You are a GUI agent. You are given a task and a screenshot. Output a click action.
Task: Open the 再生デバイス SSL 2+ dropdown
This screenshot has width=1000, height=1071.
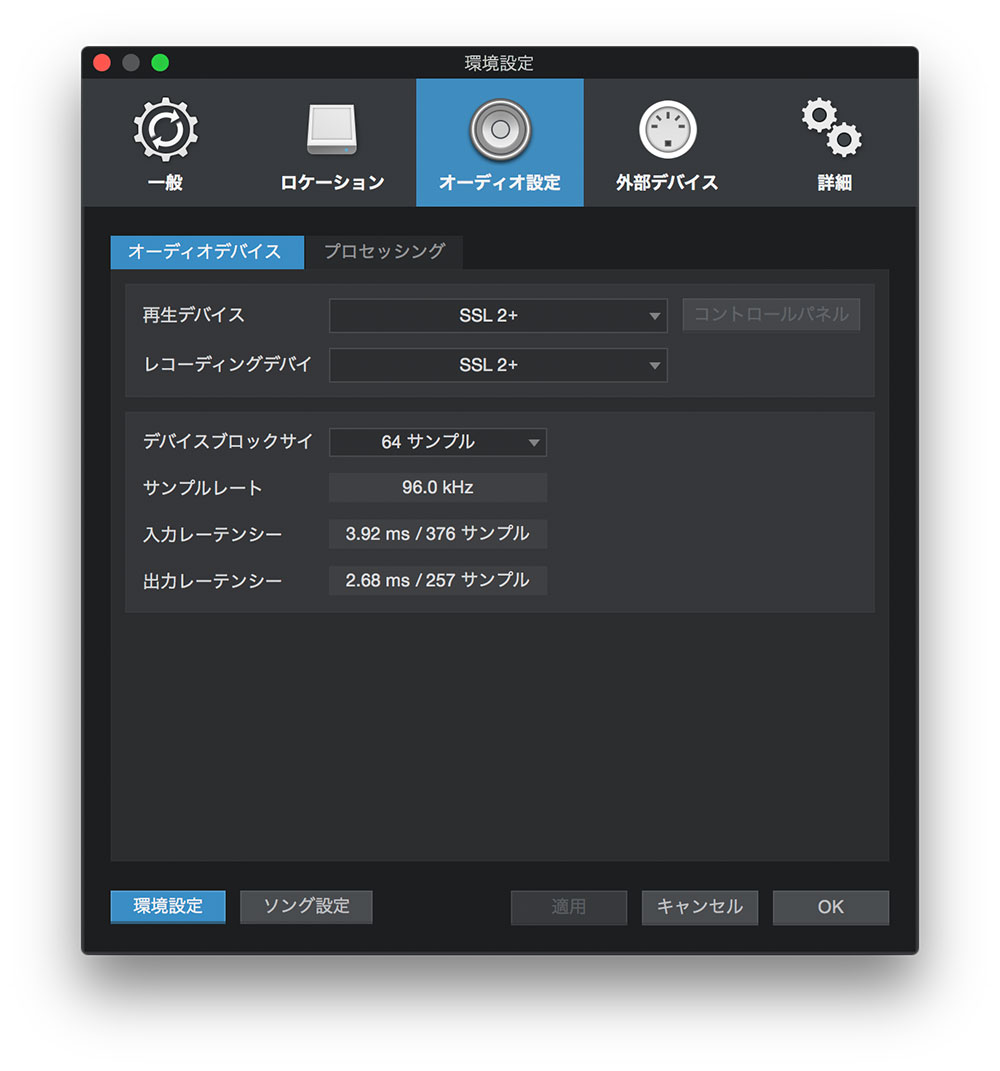click(498, 316)
